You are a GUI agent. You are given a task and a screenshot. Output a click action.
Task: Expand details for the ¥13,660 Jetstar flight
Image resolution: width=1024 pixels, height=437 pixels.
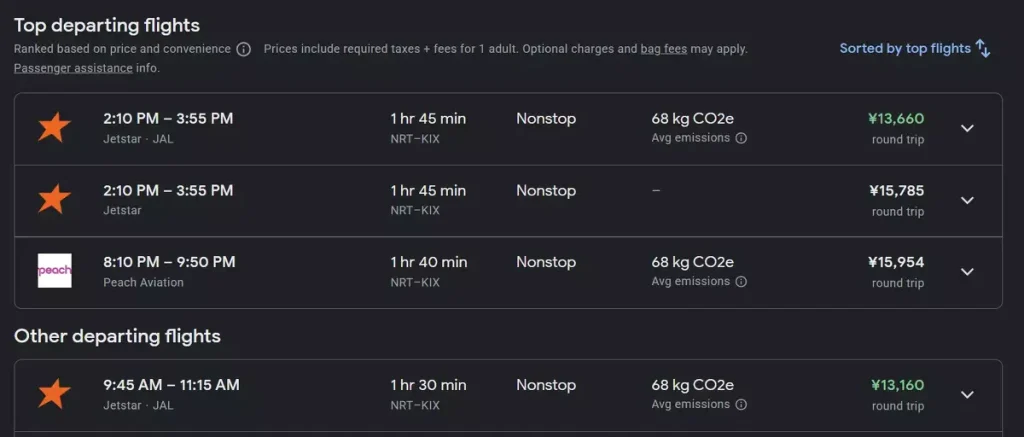[x=967, y=128]
